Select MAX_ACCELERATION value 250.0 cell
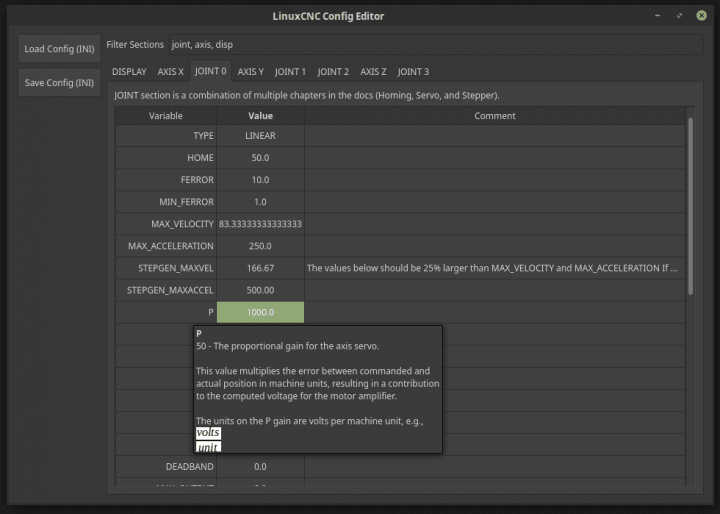720x514 pixels. pyautogui.click(x=260, y=246)
